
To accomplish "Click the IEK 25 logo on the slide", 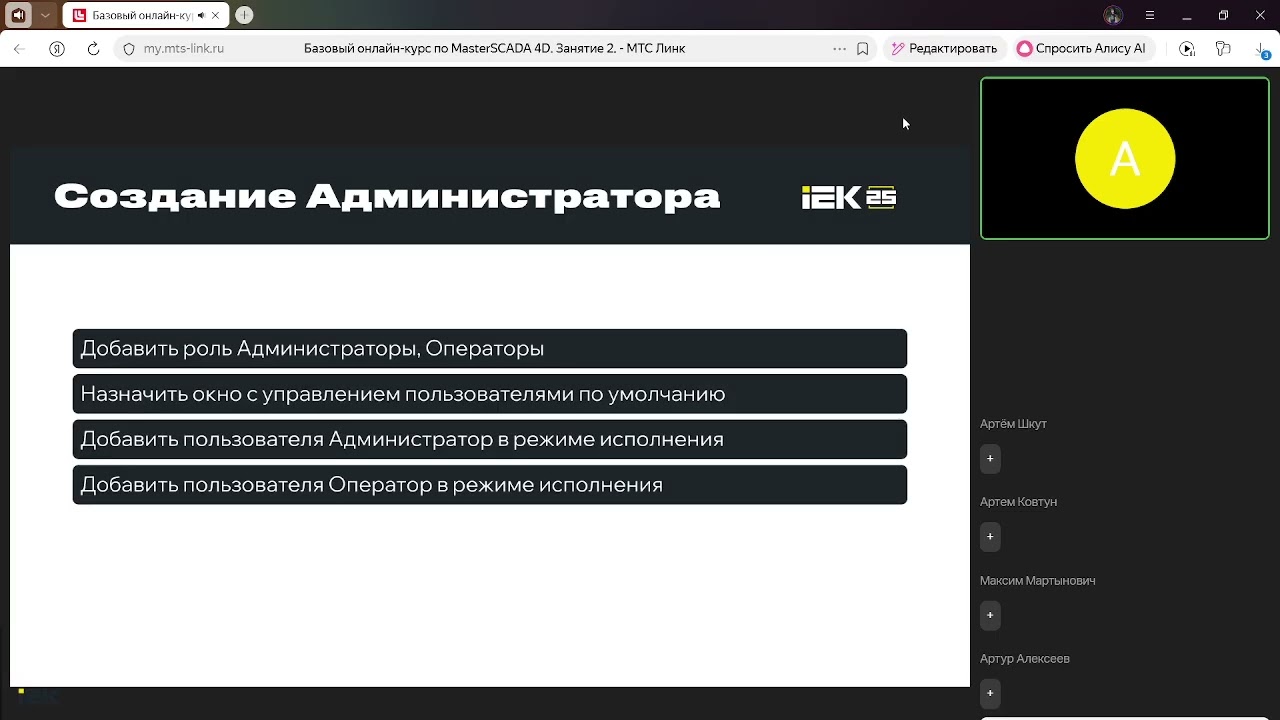I will point(849,197).
